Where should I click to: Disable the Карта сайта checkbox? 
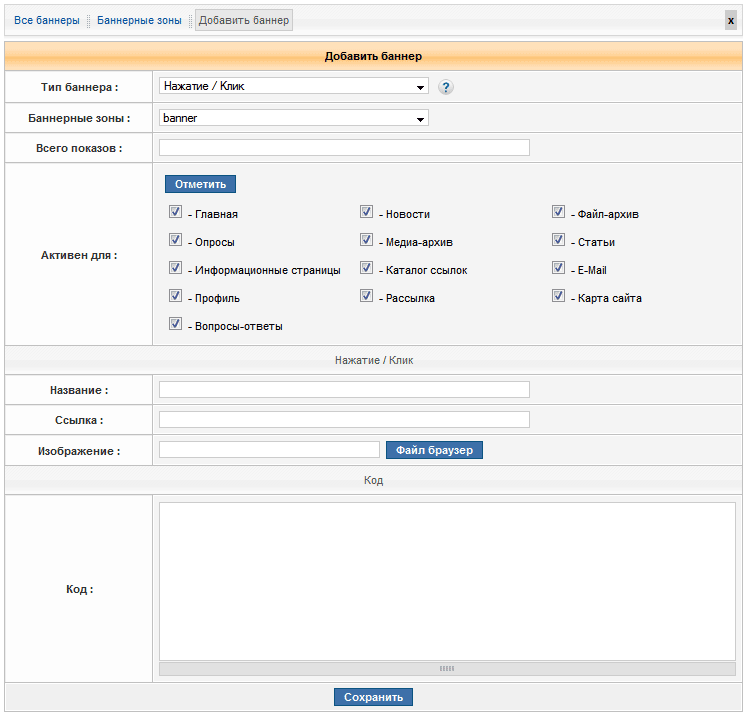(558, 297)
